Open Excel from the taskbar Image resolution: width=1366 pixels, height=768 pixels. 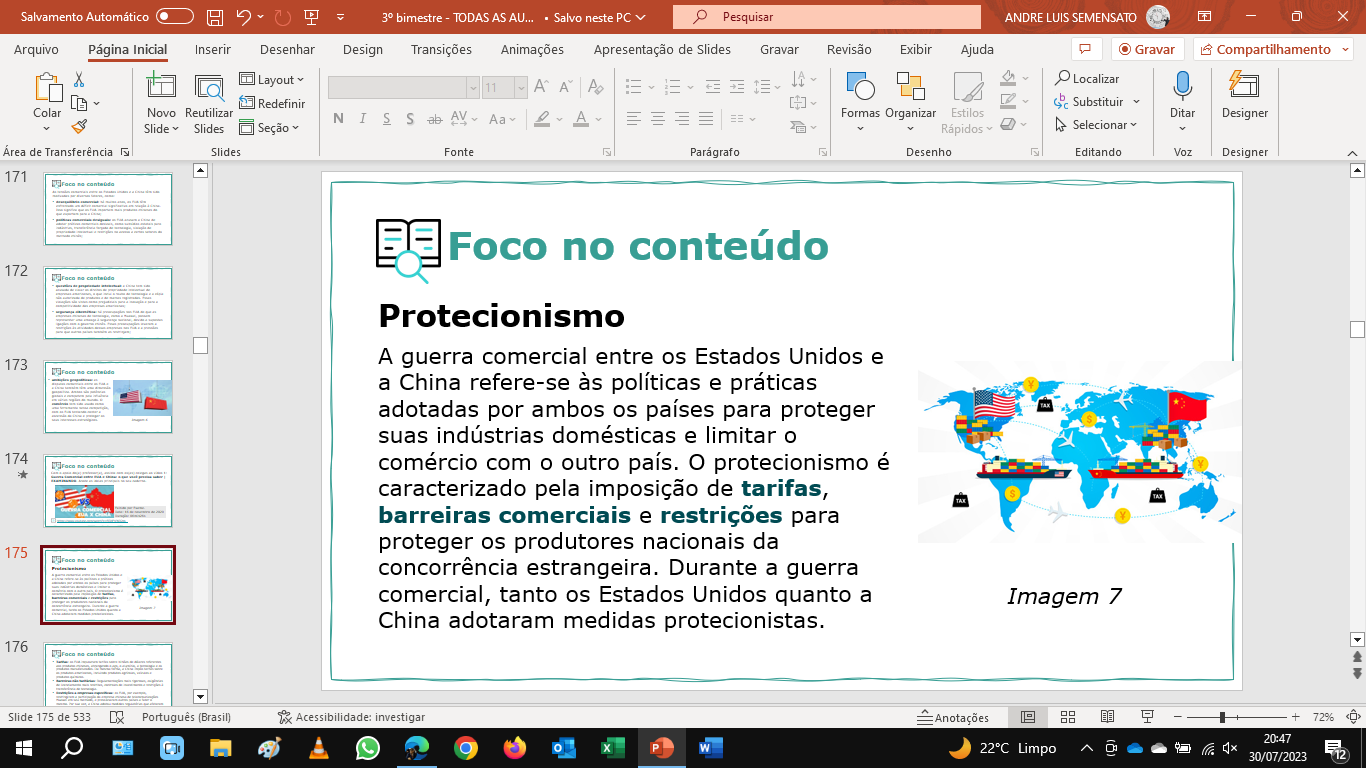[x=612, y=747]
